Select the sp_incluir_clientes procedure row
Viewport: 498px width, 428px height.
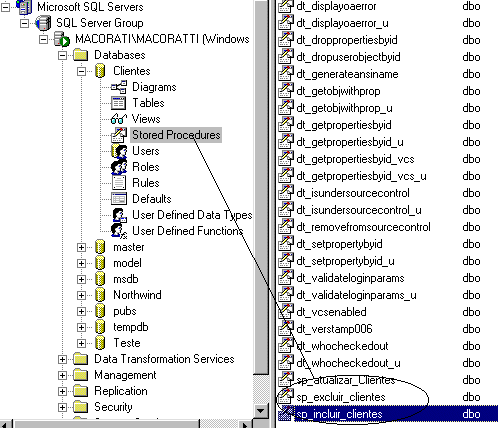click(x=387, y=414)
